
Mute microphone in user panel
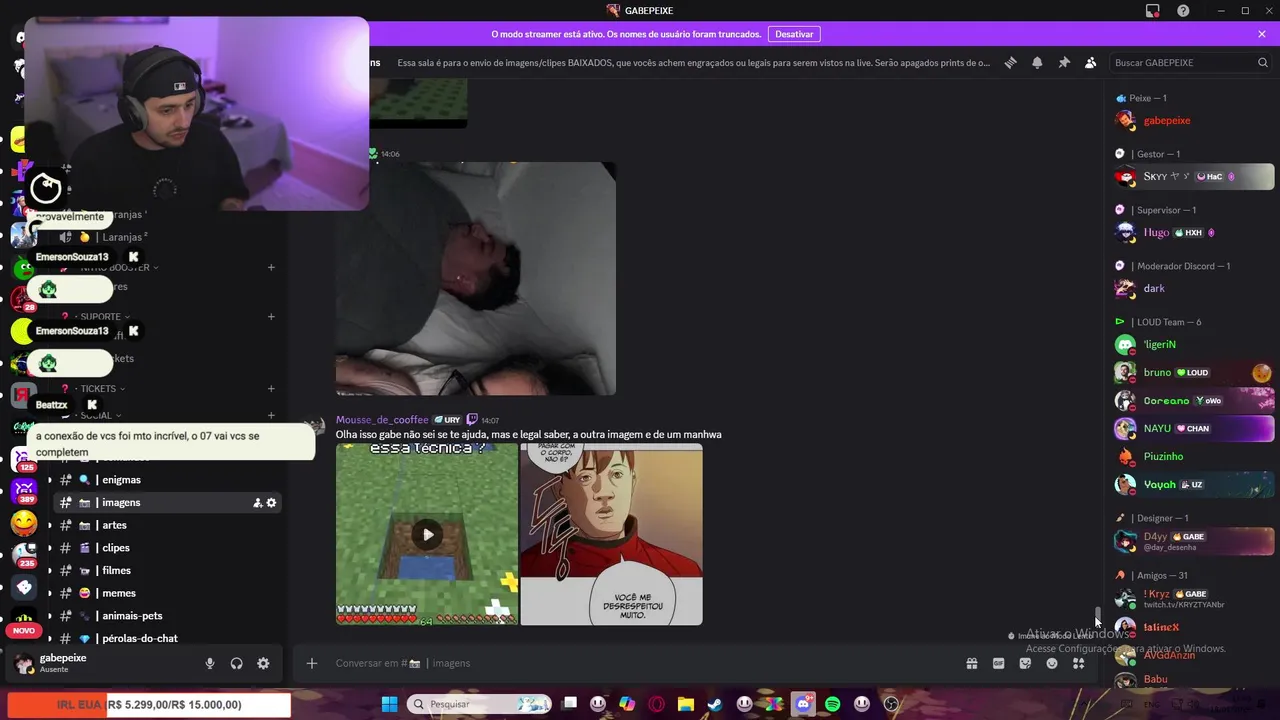(x=210, y=663)
